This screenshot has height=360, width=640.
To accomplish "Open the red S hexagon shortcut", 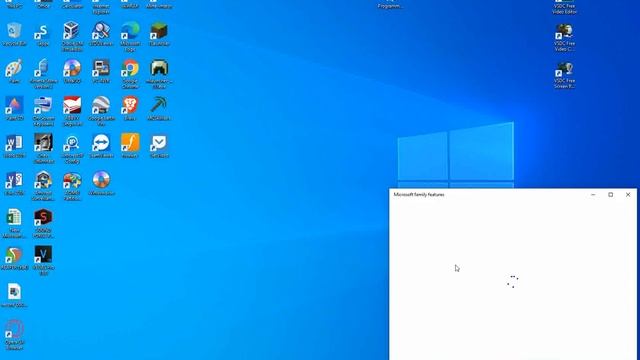I will pos(43,218).
